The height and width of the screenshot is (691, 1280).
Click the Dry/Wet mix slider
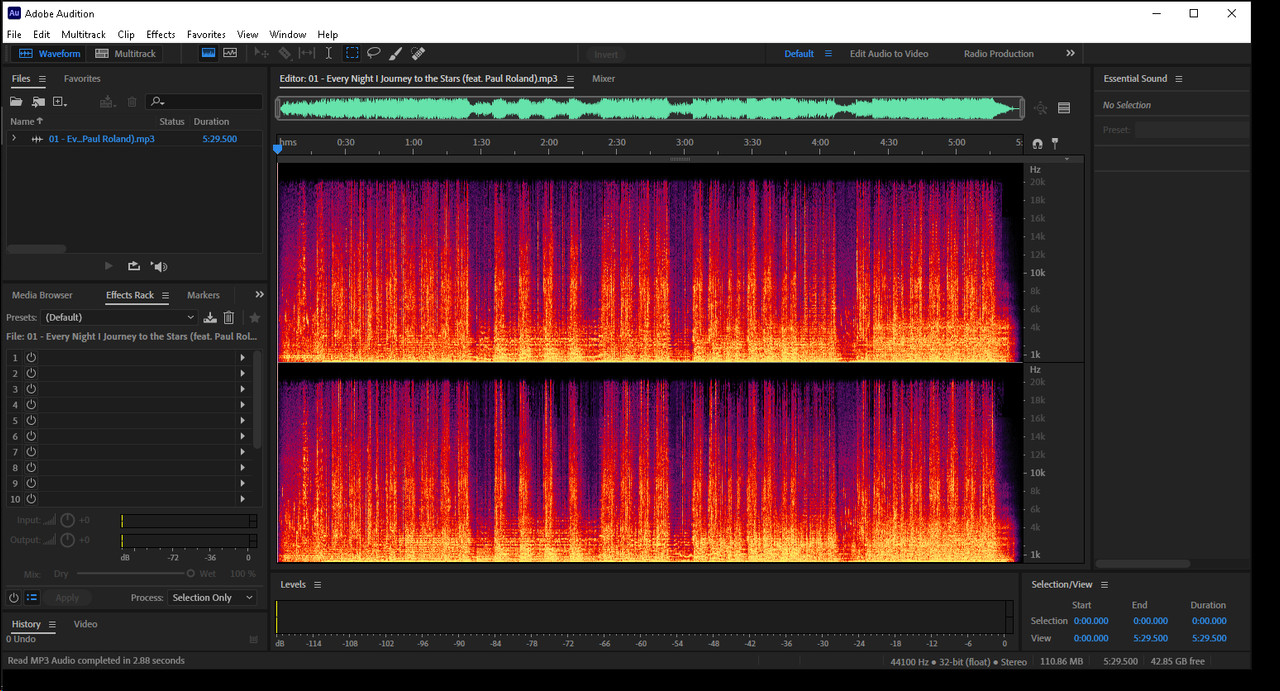click(x=134, y=574)
